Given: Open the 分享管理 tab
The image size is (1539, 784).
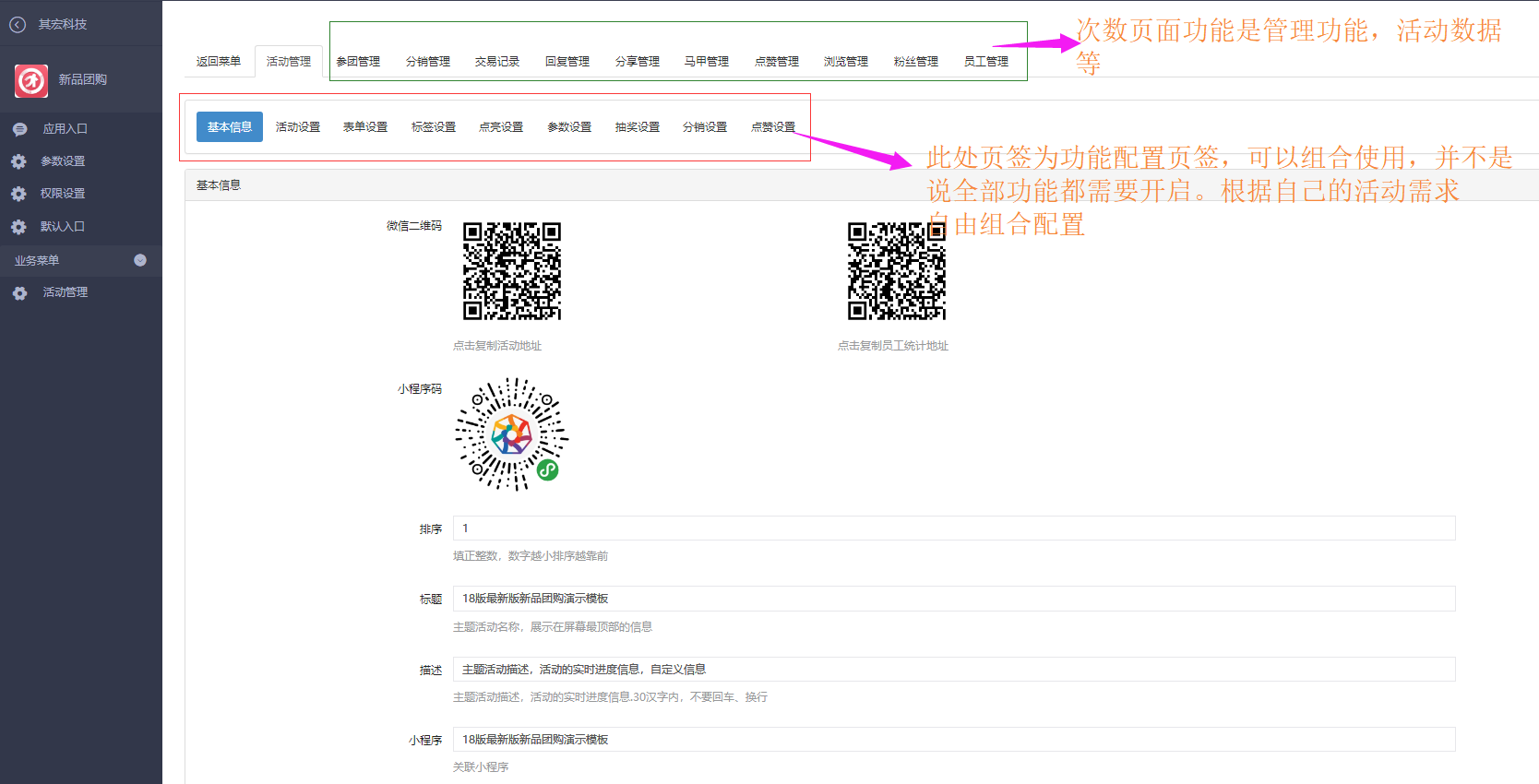Looking at the screenshot, I should 638,62.
